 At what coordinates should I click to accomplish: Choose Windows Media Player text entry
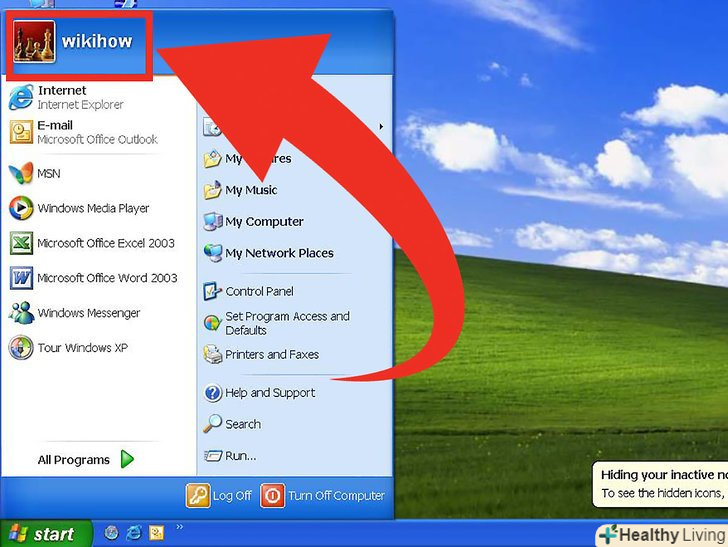tap(93, 208)
